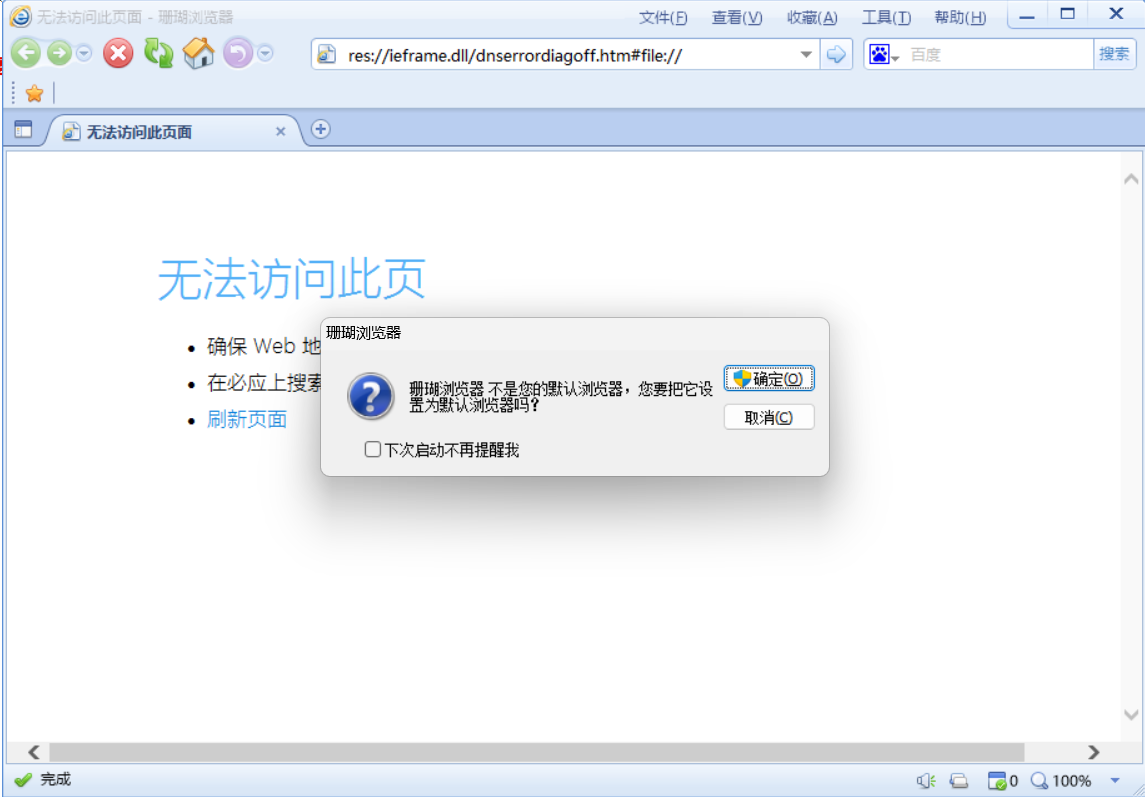Maximize the browser window
The image size is (1145, 797).
point(1068,14)
